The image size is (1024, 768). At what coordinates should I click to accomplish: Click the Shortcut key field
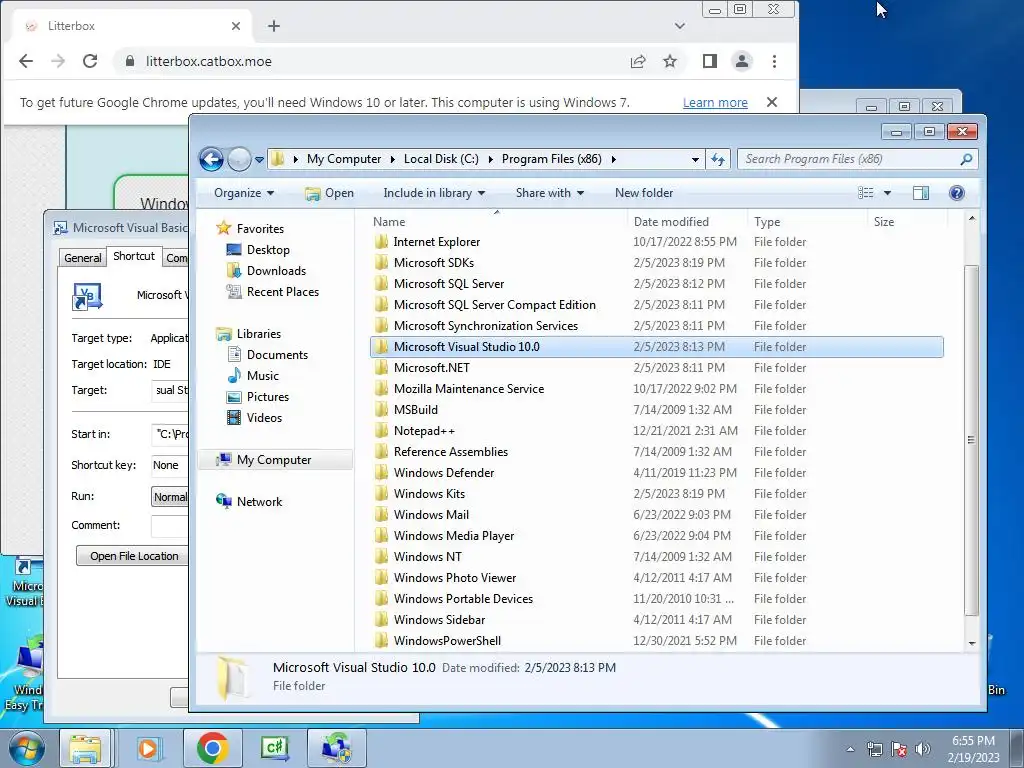click(x=170, y=465)
